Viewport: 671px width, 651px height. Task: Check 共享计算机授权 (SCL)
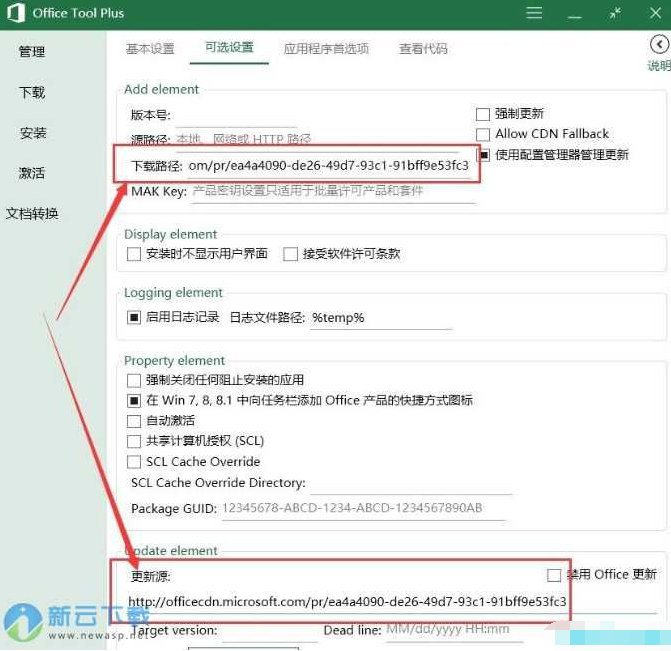(134, 441)
